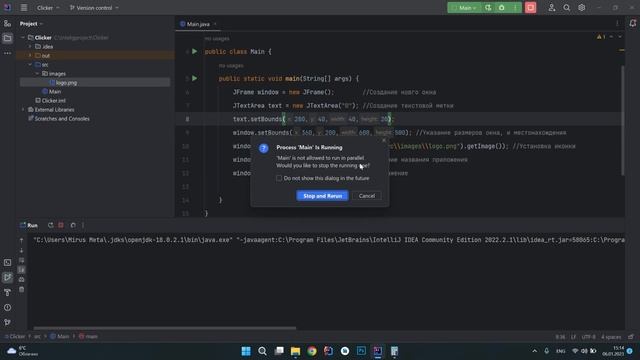Expand the .idea folder

(30, 47)
